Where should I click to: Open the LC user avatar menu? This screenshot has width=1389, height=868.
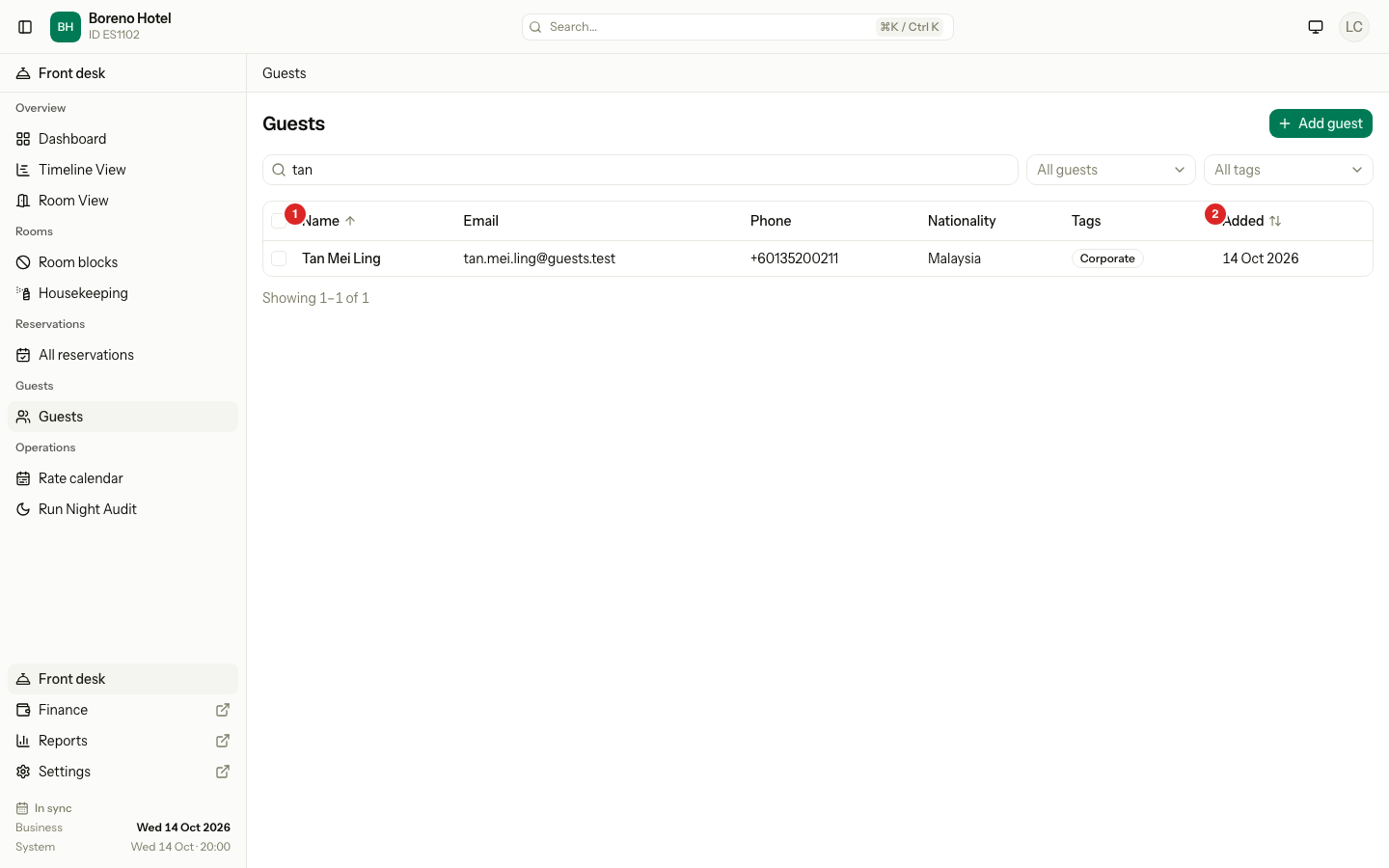[1354, 27]
